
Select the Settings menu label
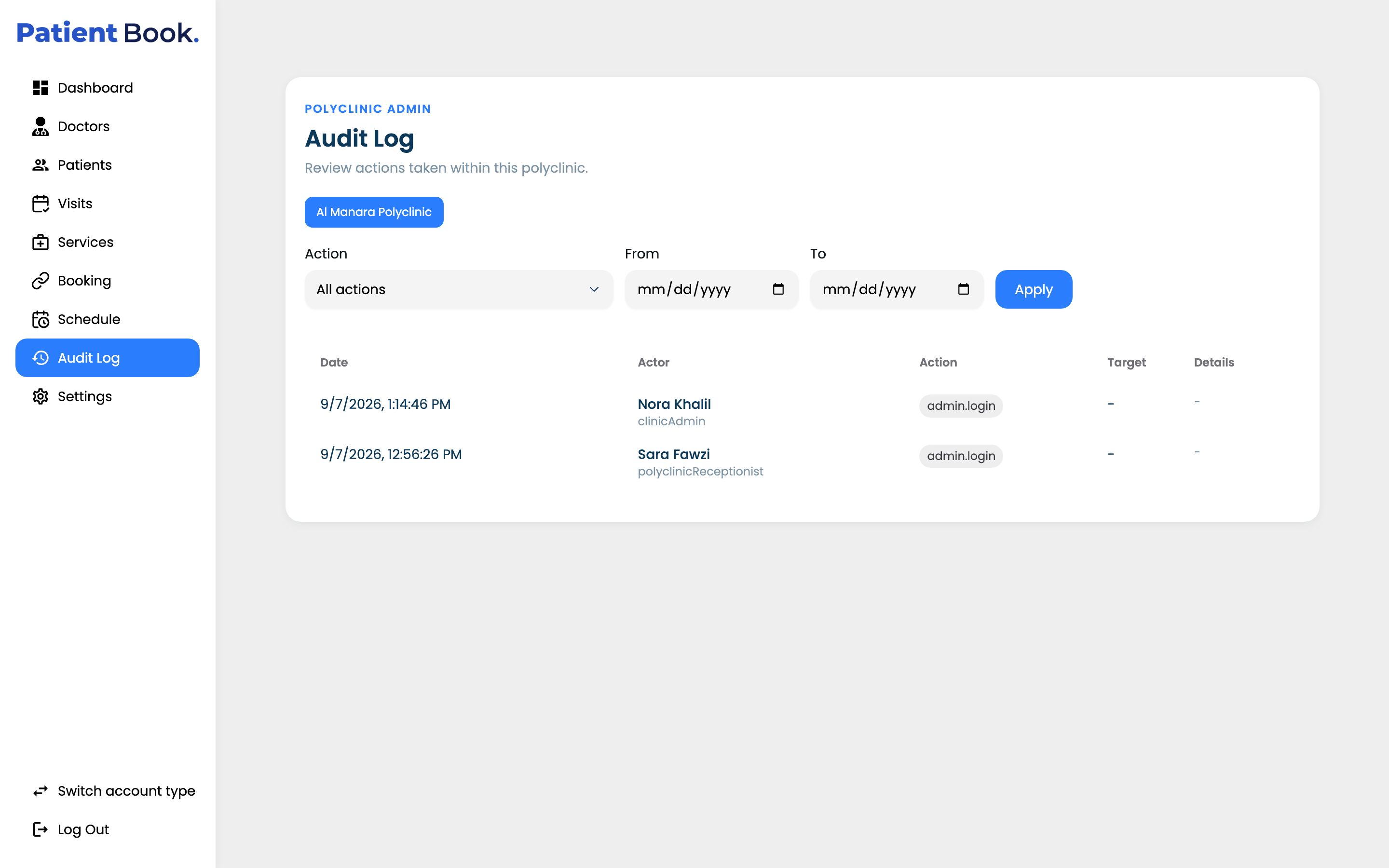85,397
